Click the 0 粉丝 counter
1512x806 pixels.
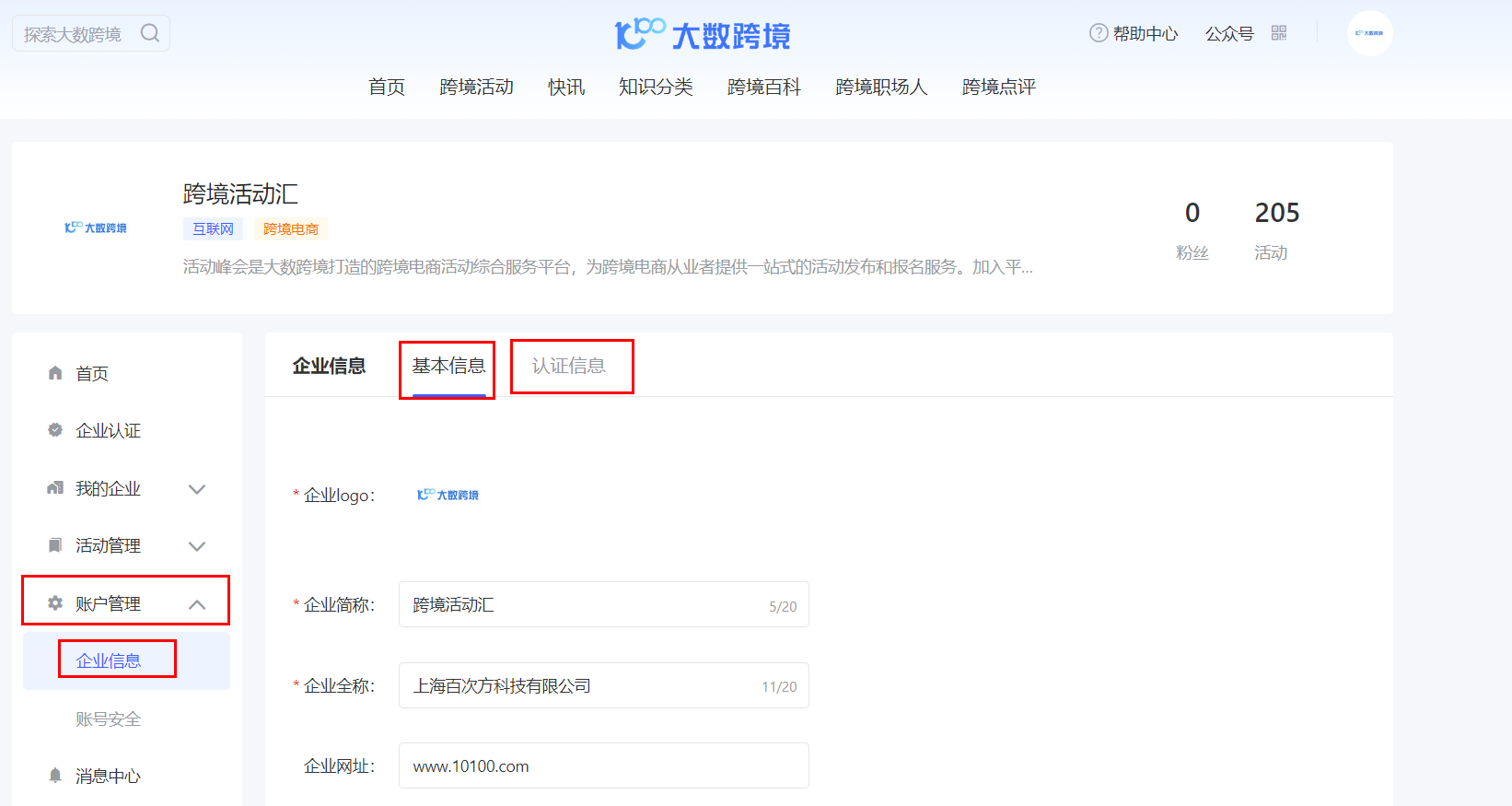coord(1192,230)
